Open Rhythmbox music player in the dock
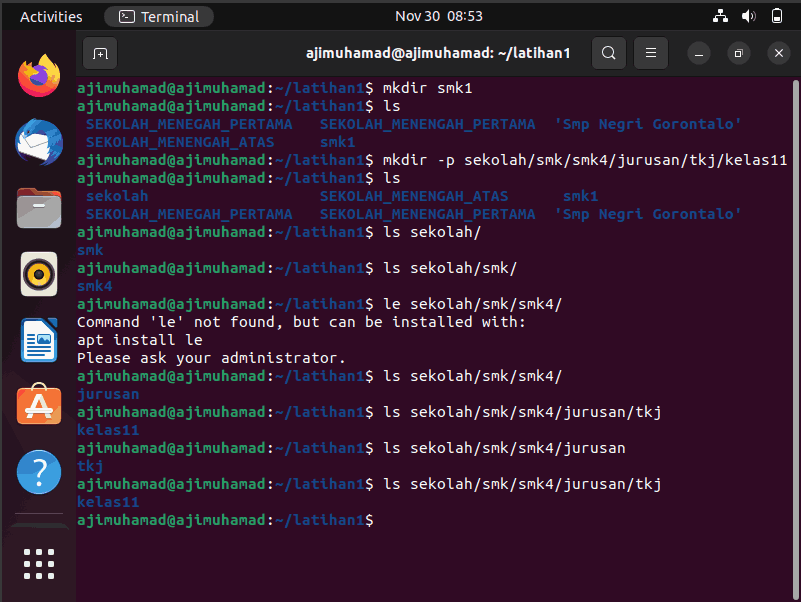The width and height of the screenshot is (801, 602). point(39,274)
